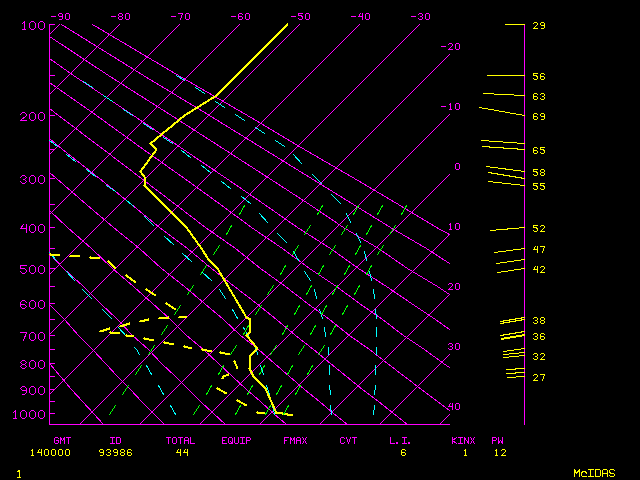Click the EQUIP header label

236,440
